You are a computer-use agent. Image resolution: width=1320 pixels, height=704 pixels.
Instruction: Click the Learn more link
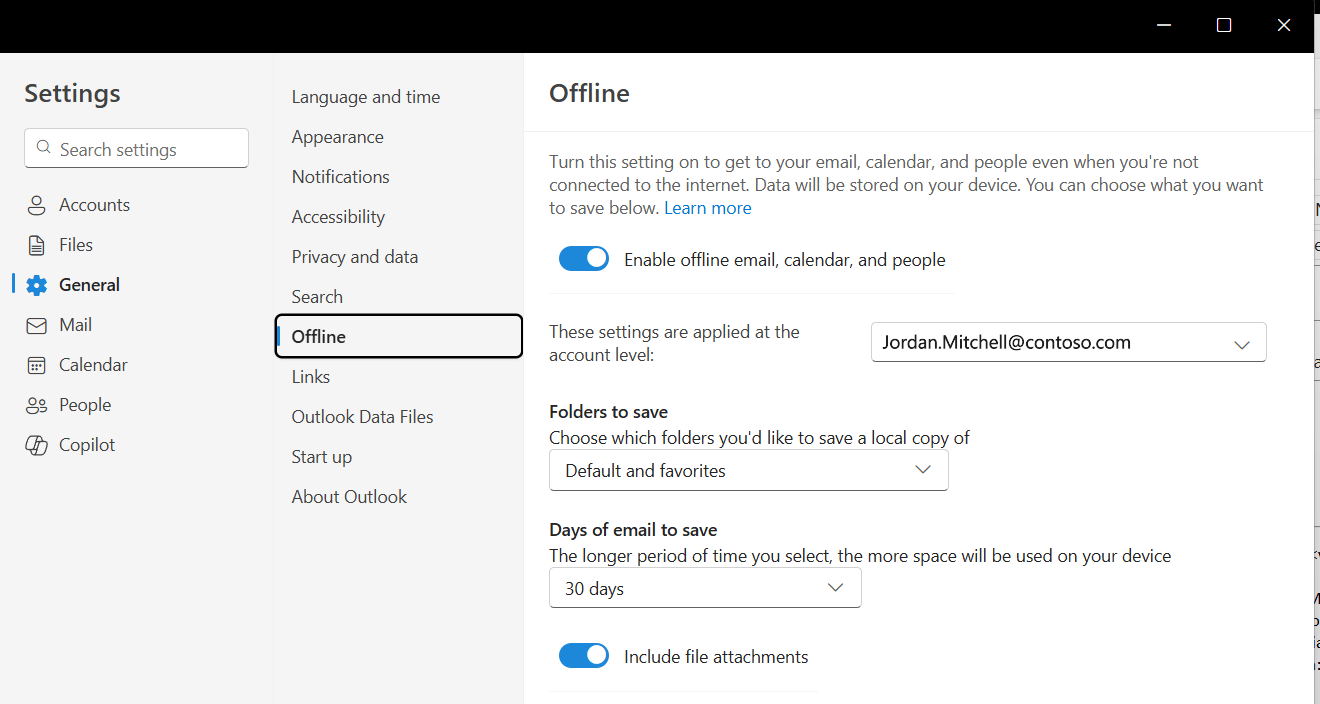tap(707, 207)
